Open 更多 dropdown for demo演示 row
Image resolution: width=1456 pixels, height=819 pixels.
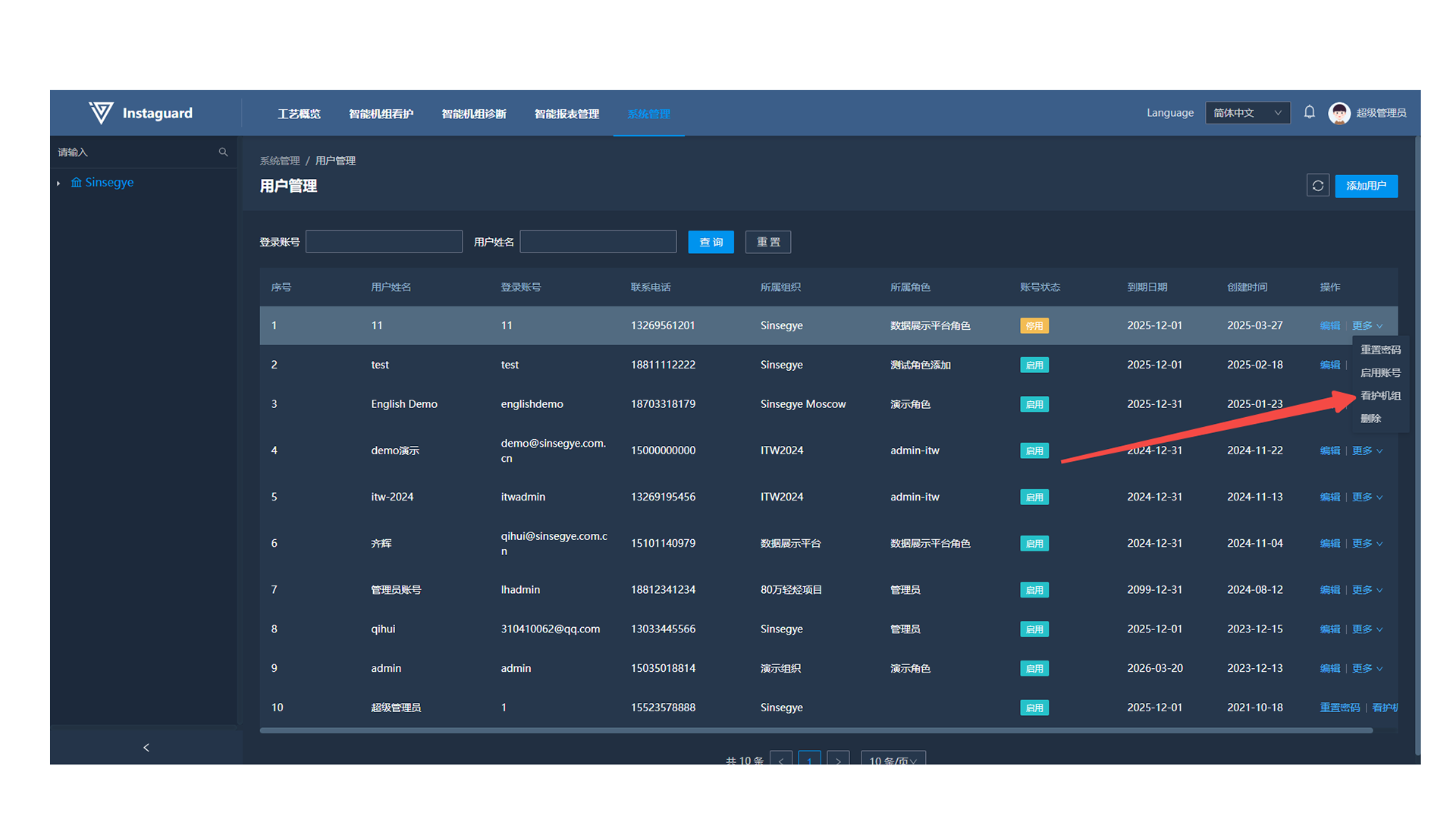(x=1367, y=450)
